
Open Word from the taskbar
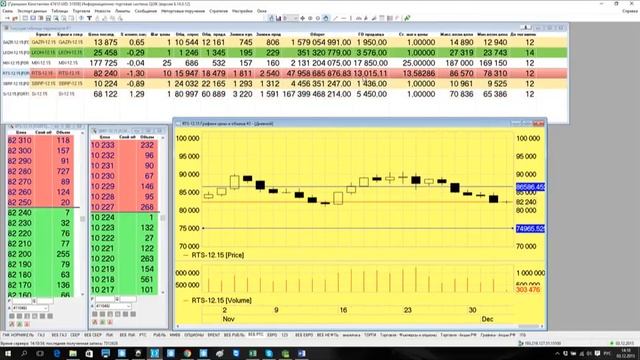point(302,353)
